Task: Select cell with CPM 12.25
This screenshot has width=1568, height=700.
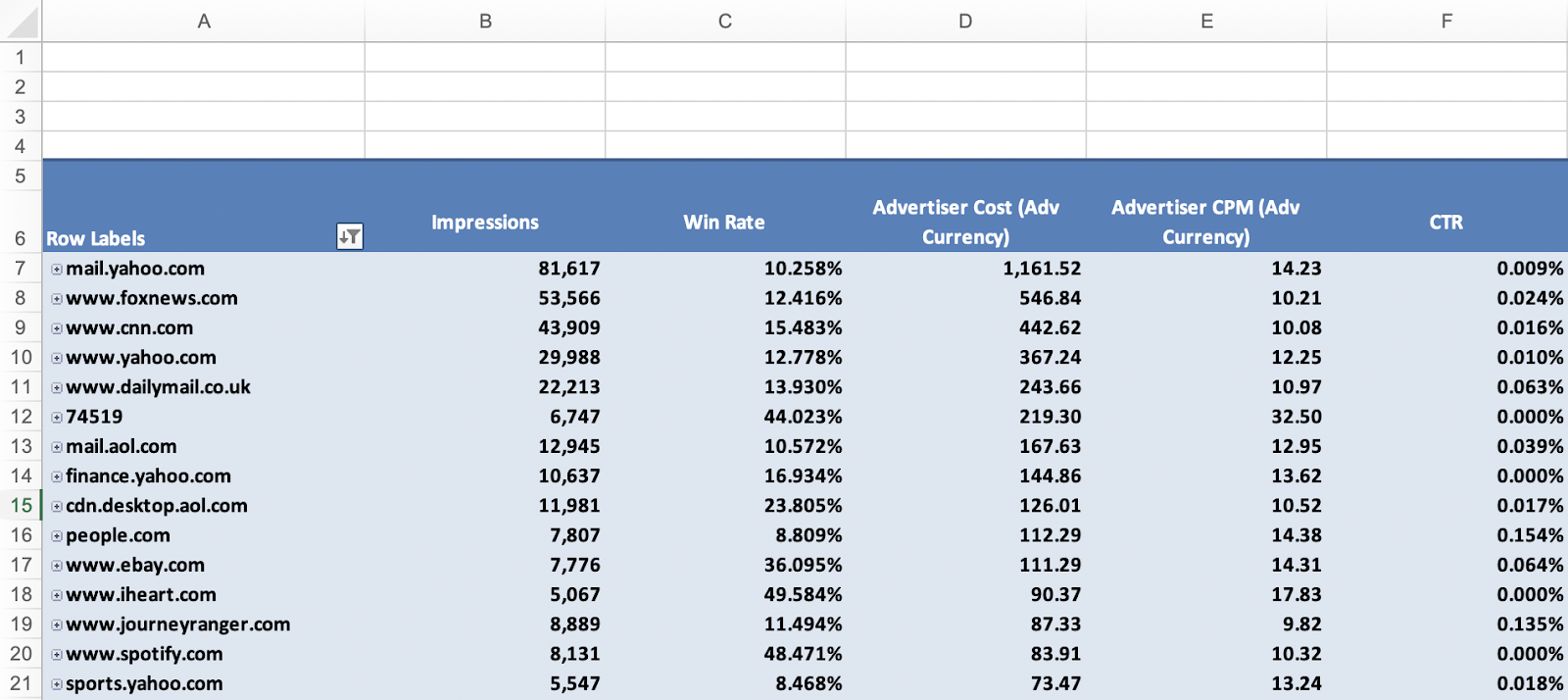Action: 1206,357
